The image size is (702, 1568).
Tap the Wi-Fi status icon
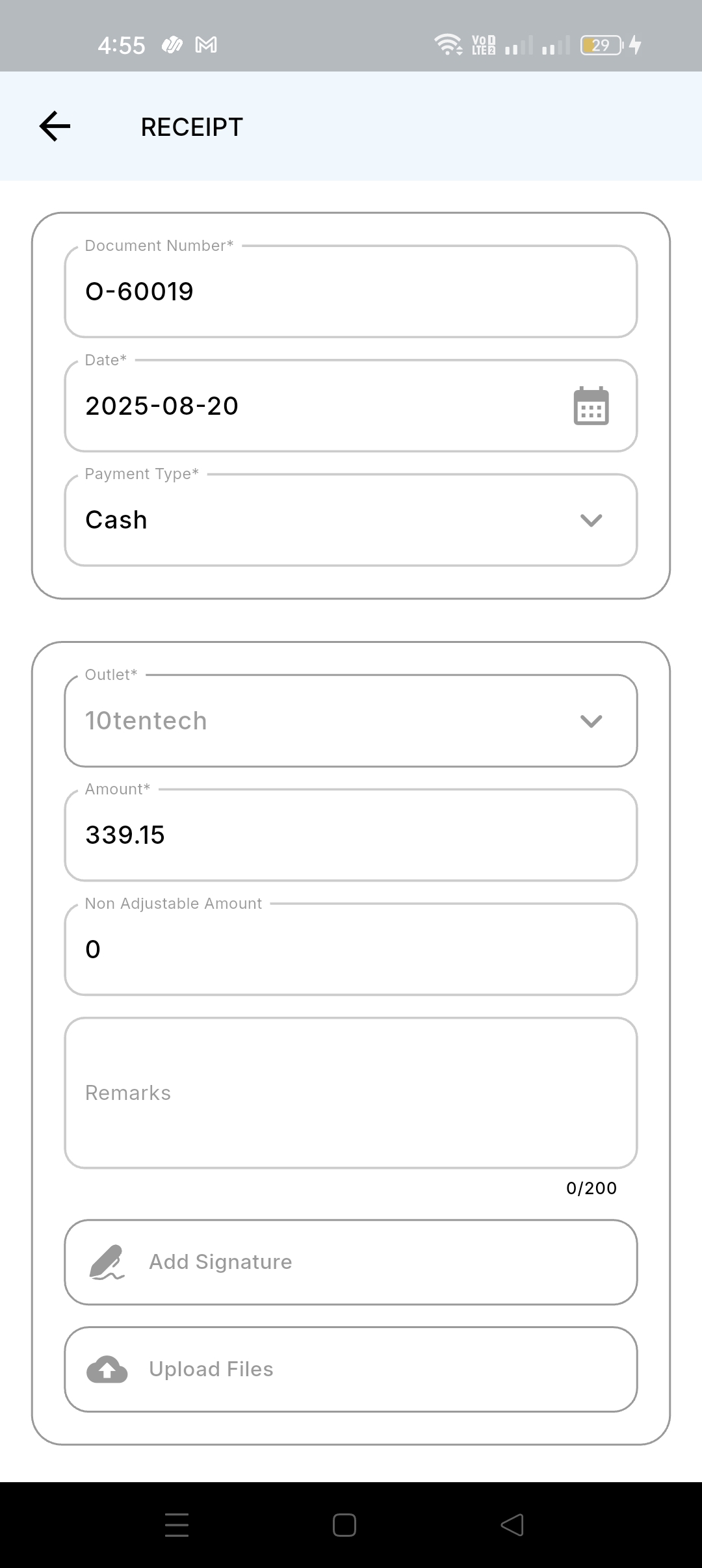pos(448,45)
